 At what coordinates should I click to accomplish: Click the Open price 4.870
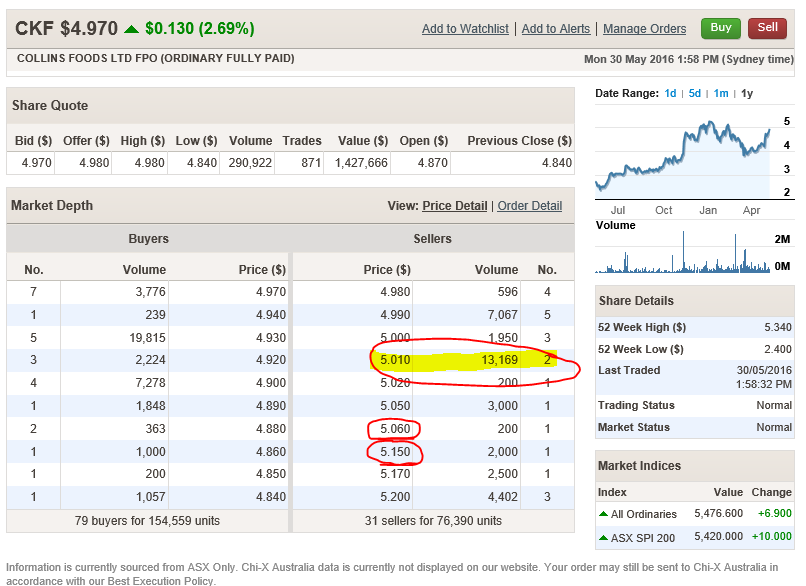tap(432, 163)
